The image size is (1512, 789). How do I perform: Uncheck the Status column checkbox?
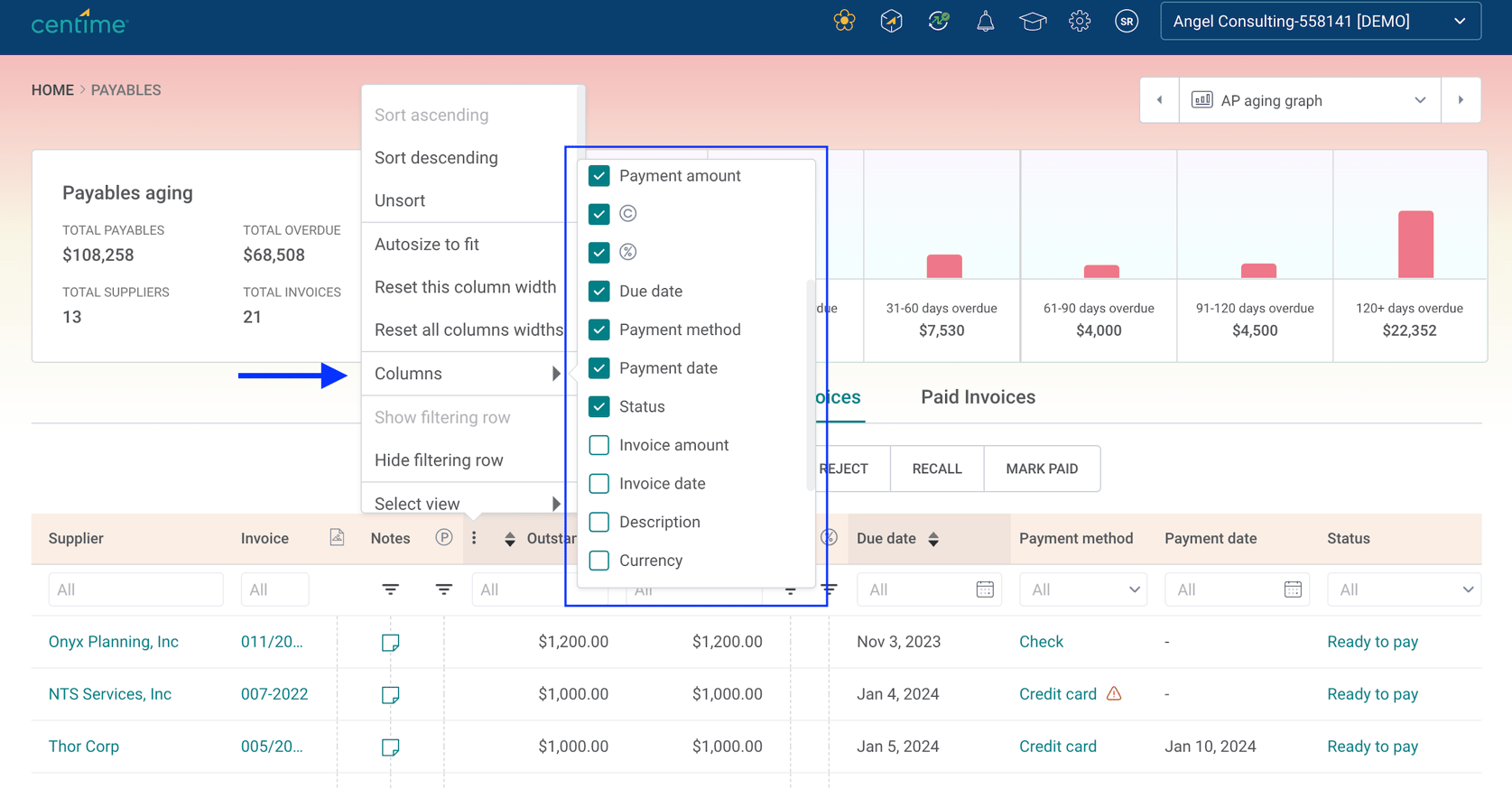pyautogui.click(x=599, y=406)
